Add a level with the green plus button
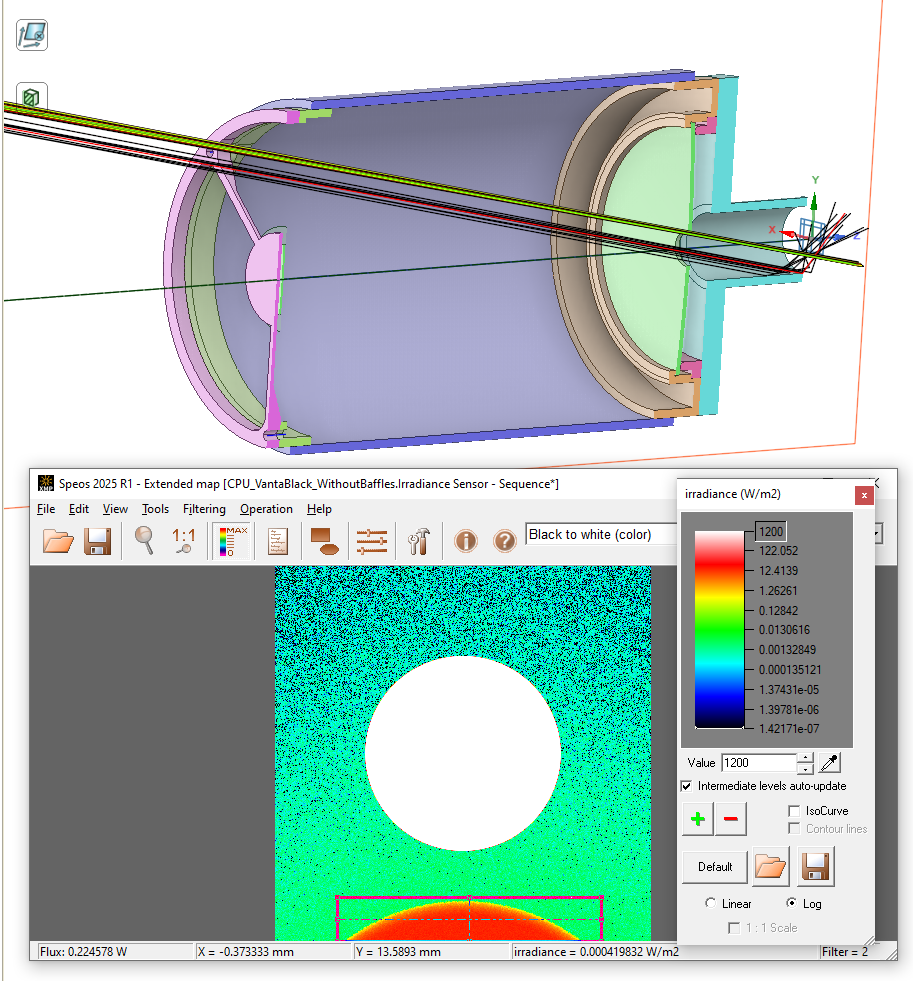The image size is (913, 981). (x=697, y=818)
